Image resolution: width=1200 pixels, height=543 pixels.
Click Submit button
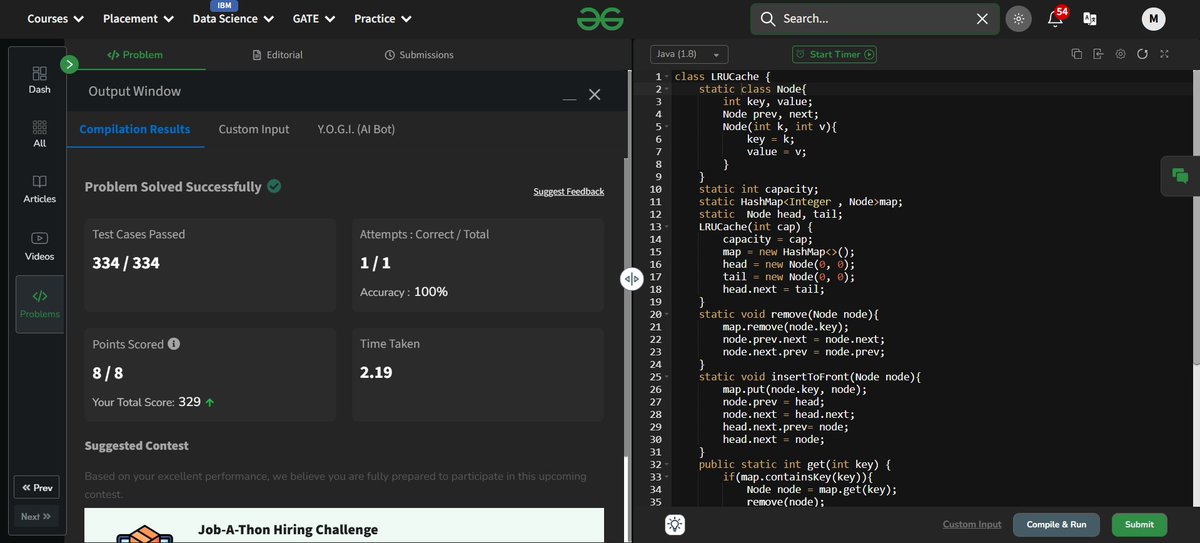1139,524
